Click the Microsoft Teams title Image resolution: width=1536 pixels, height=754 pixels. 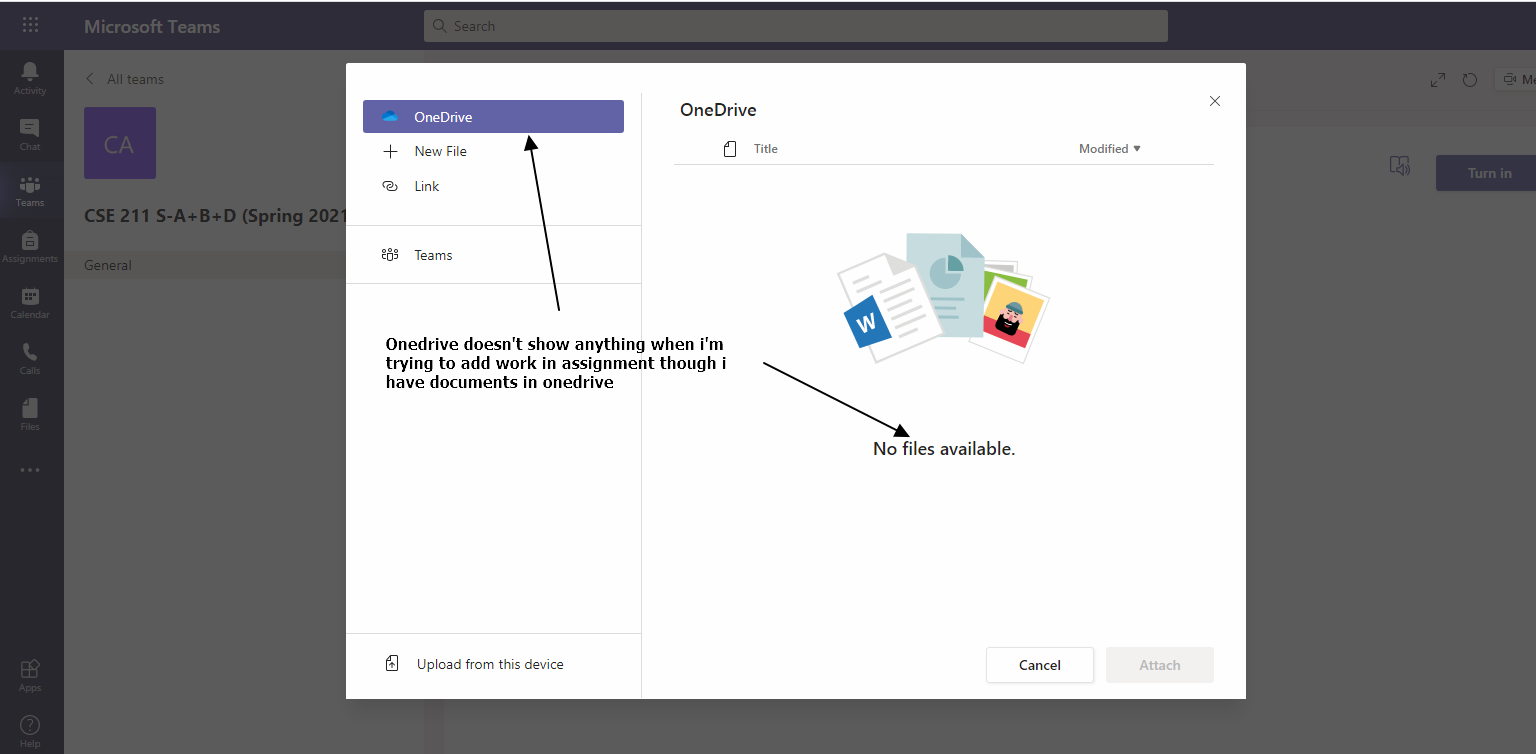click(x=152, y=27)
